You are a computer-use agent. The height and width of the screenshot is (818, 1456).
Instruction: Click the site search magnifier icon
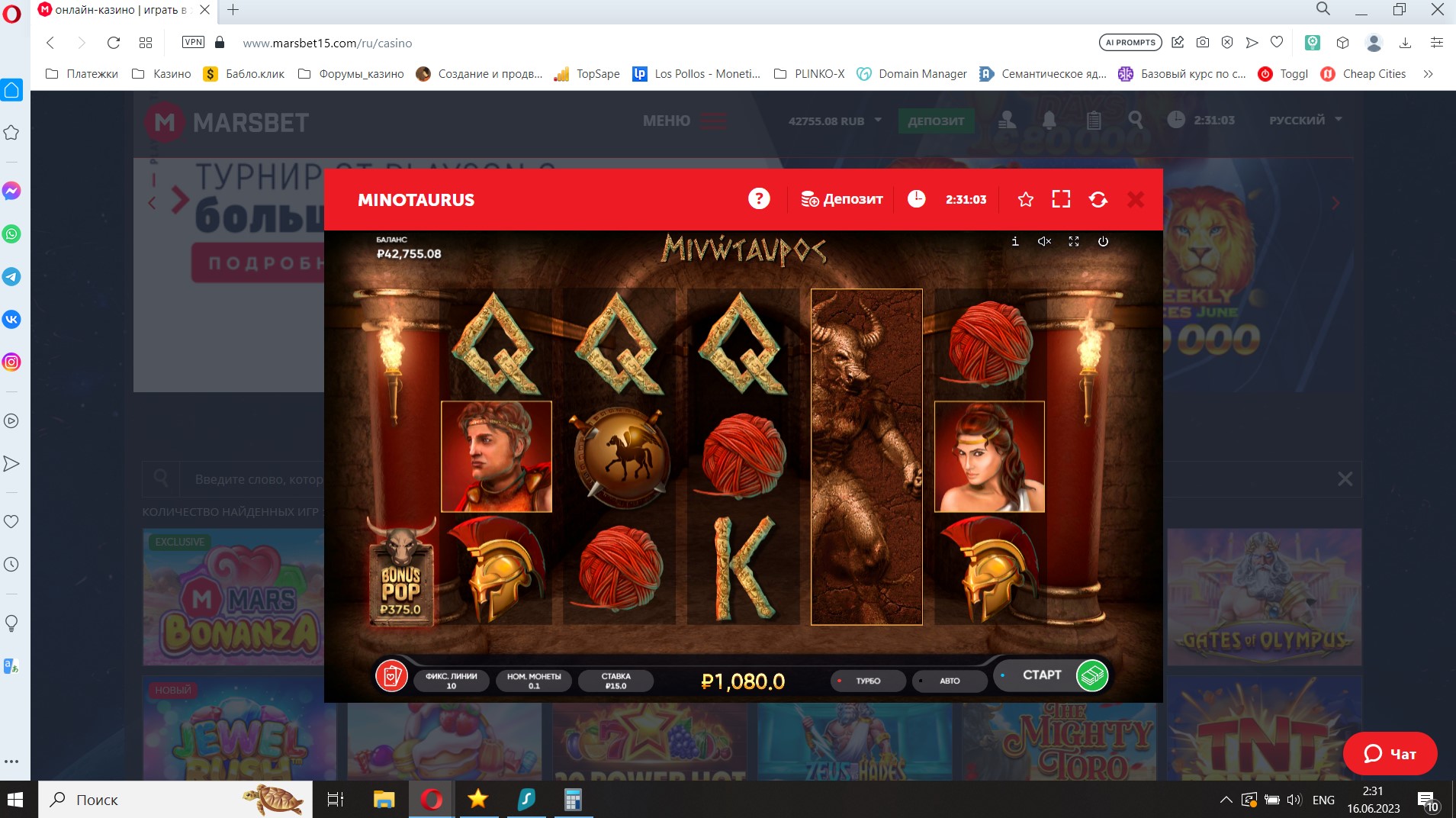pos(1136,120)
